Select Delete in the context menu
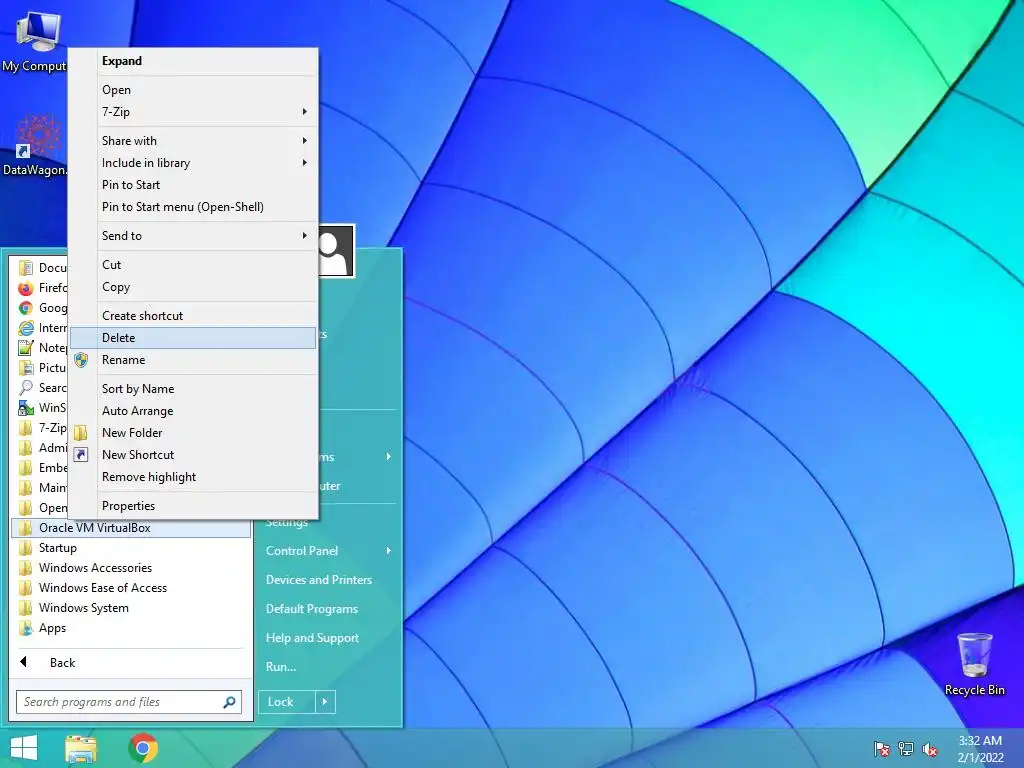The width and height of the screenshot is (1024, 768). pyautogui.click(x=193, y=338)
